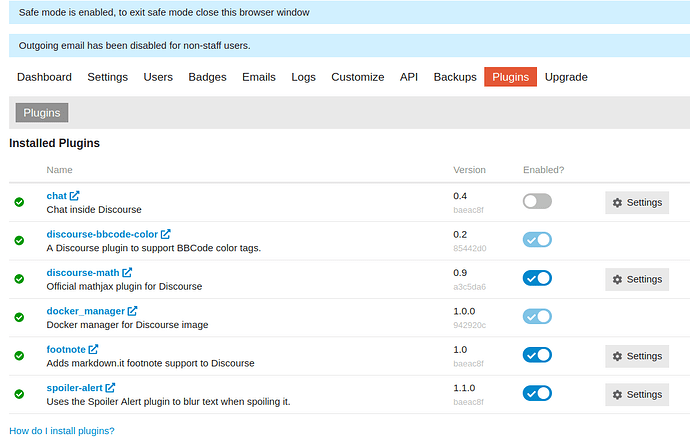Screen dimensions: 690x440
Task: Click 'Official mathjax plugin for Discourse' text
Action: point(125,286)
